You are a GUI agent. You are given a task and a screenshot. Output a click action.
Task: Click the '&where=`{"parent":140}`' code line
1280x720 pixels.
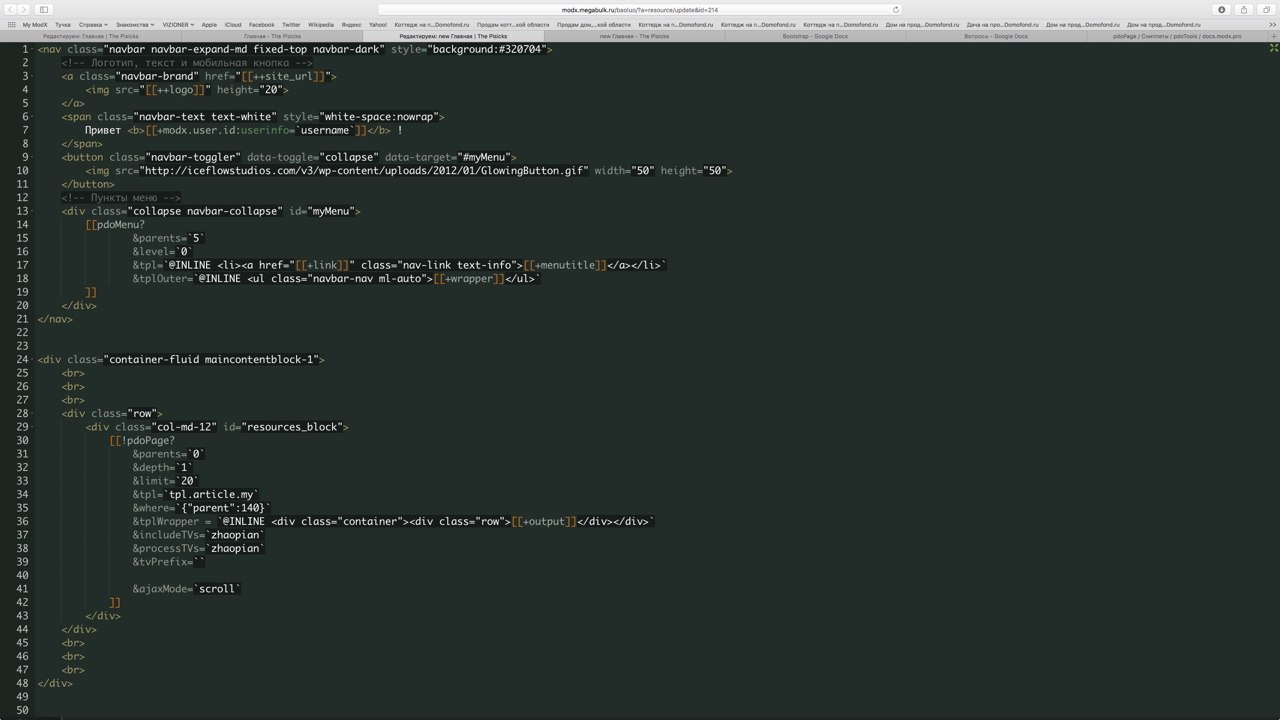pos(202,508)
